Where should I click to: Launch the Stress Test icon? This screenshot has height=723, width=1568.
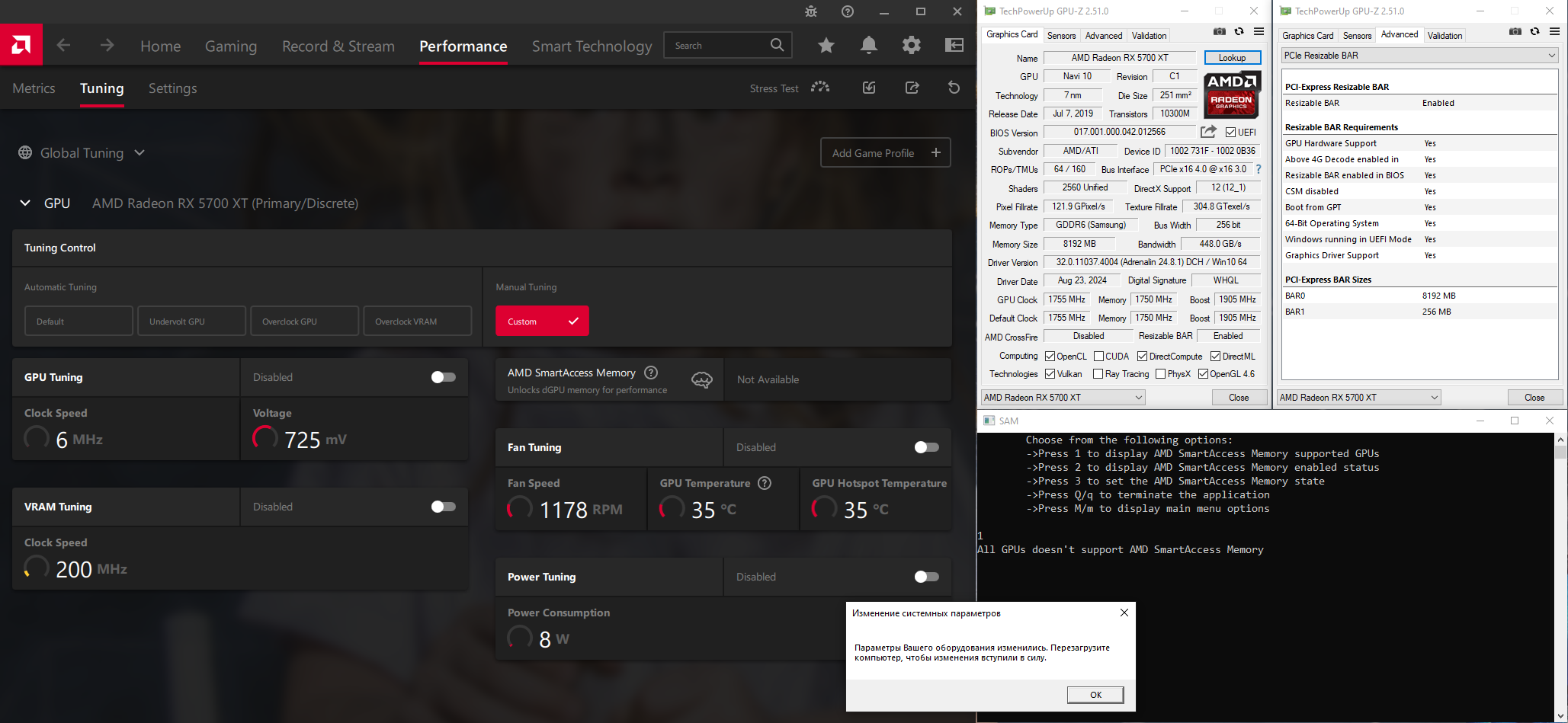coord(820,88)
